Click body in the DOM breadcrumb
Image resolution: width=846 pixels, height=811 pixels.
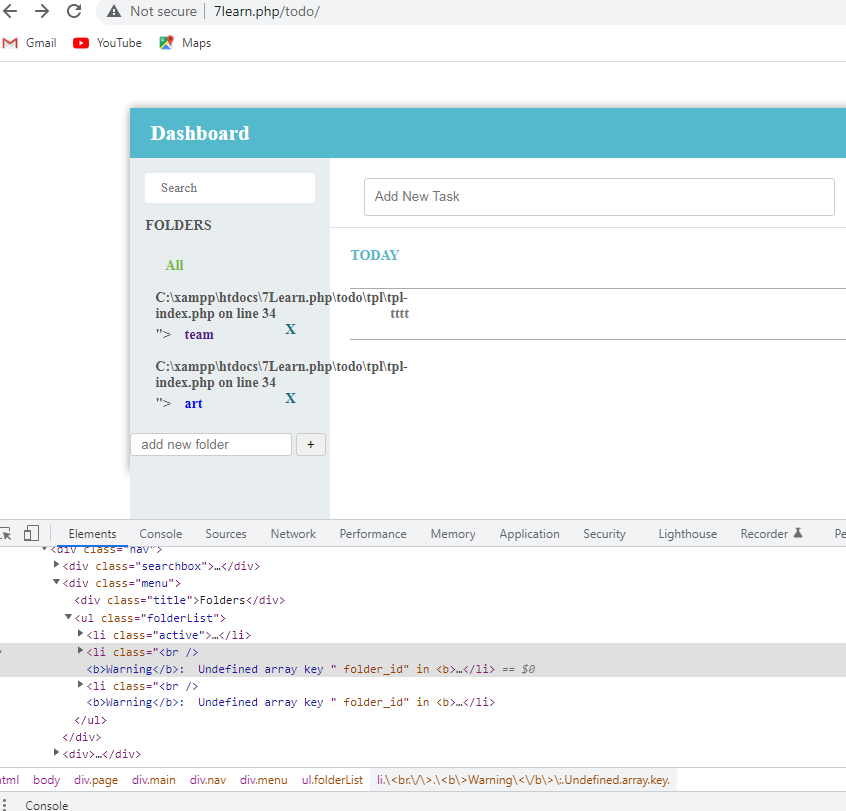(46, 780)
